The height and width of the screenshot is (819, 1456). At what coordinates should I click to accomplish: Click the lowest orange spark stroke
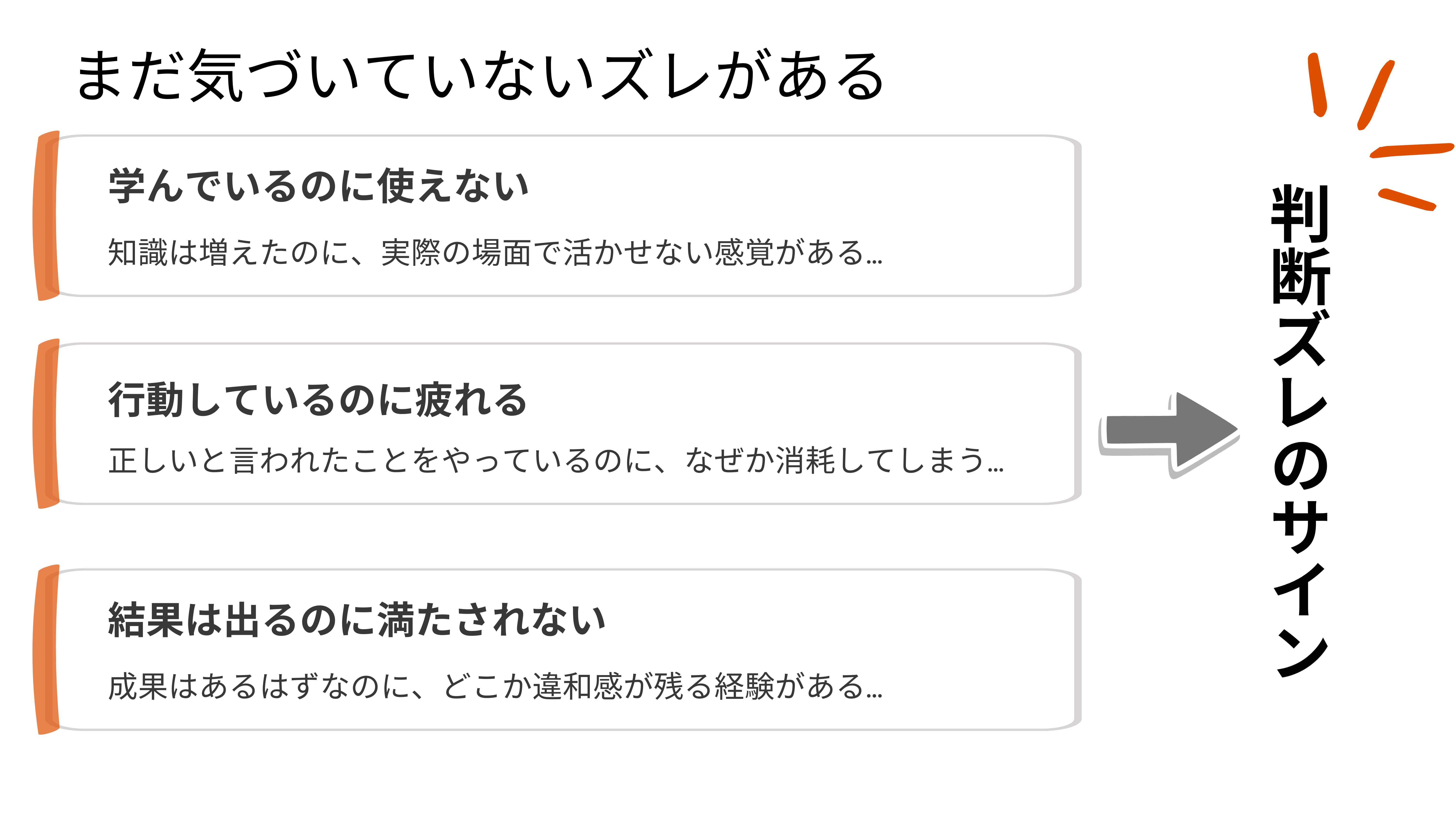coord(1407,199)
